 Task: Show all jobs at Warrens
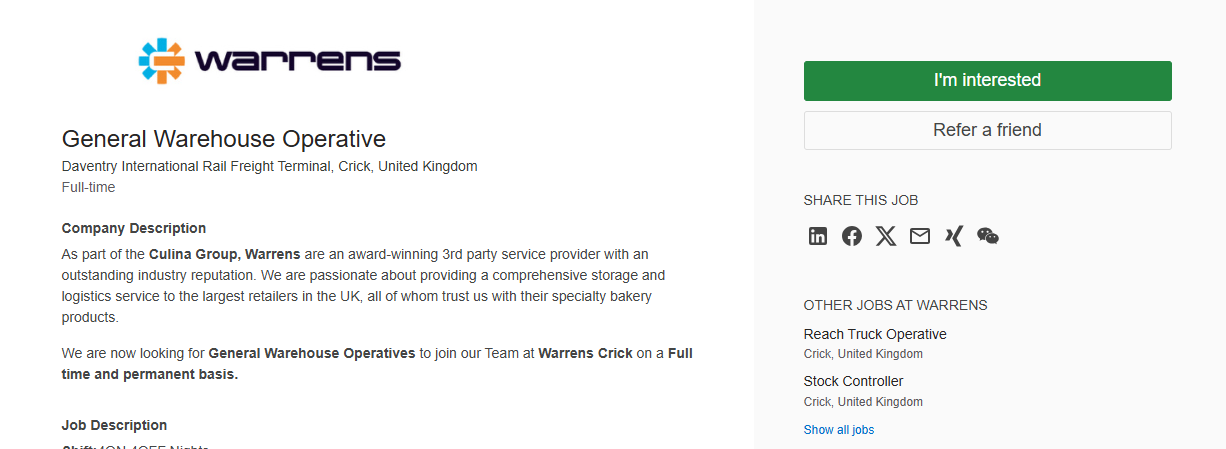[839, 430]
